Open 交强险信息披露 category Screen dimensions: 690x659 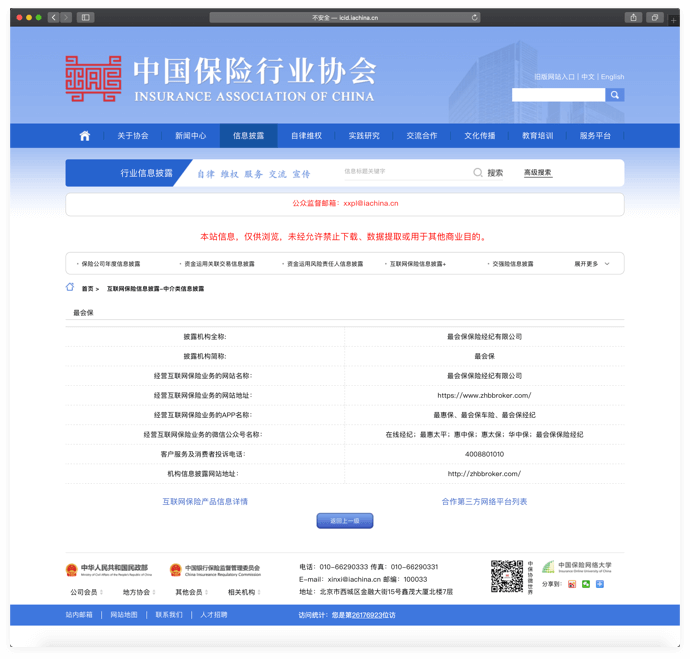point(513,264)
